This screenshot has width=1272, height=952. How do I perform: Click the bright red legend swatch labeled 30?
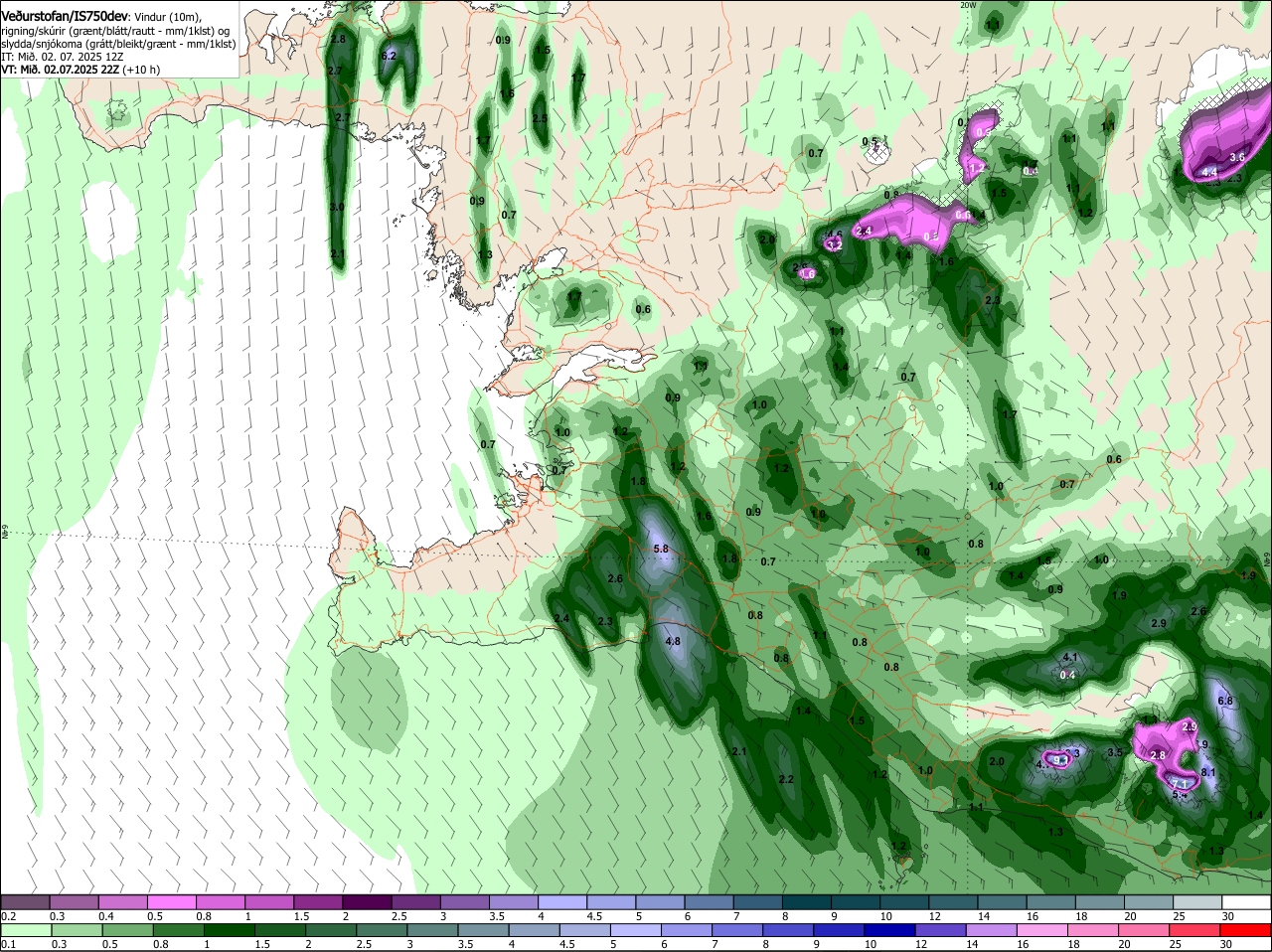1246,930
